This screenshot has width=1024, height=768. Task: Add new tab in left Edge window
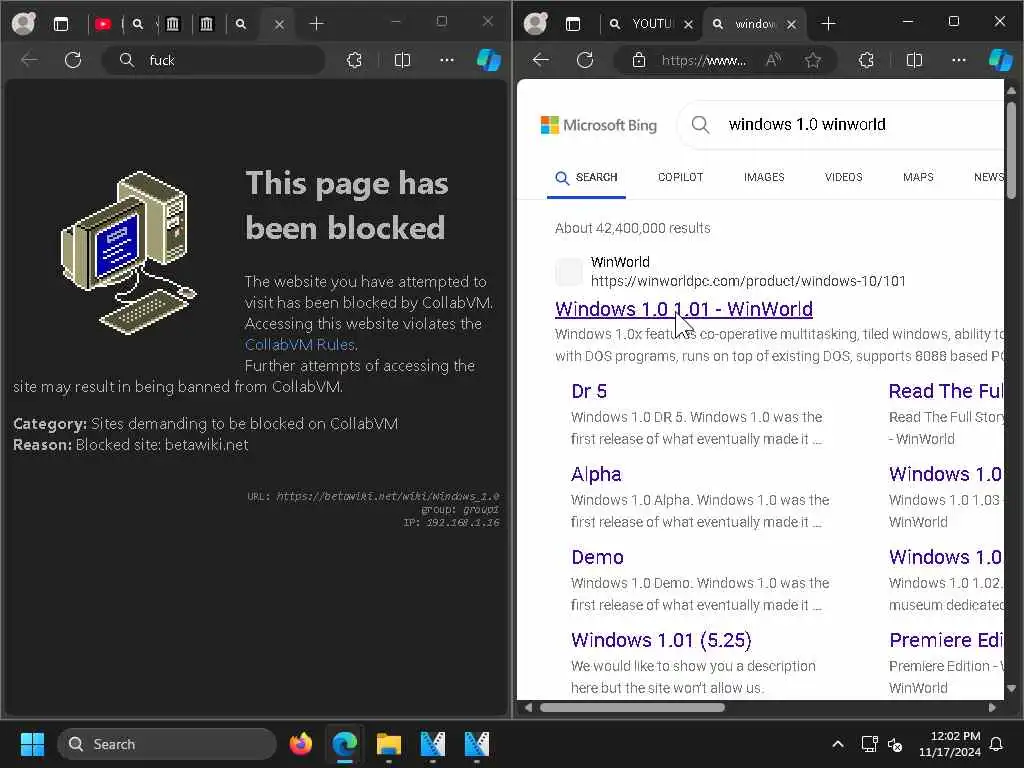(316, 24)
